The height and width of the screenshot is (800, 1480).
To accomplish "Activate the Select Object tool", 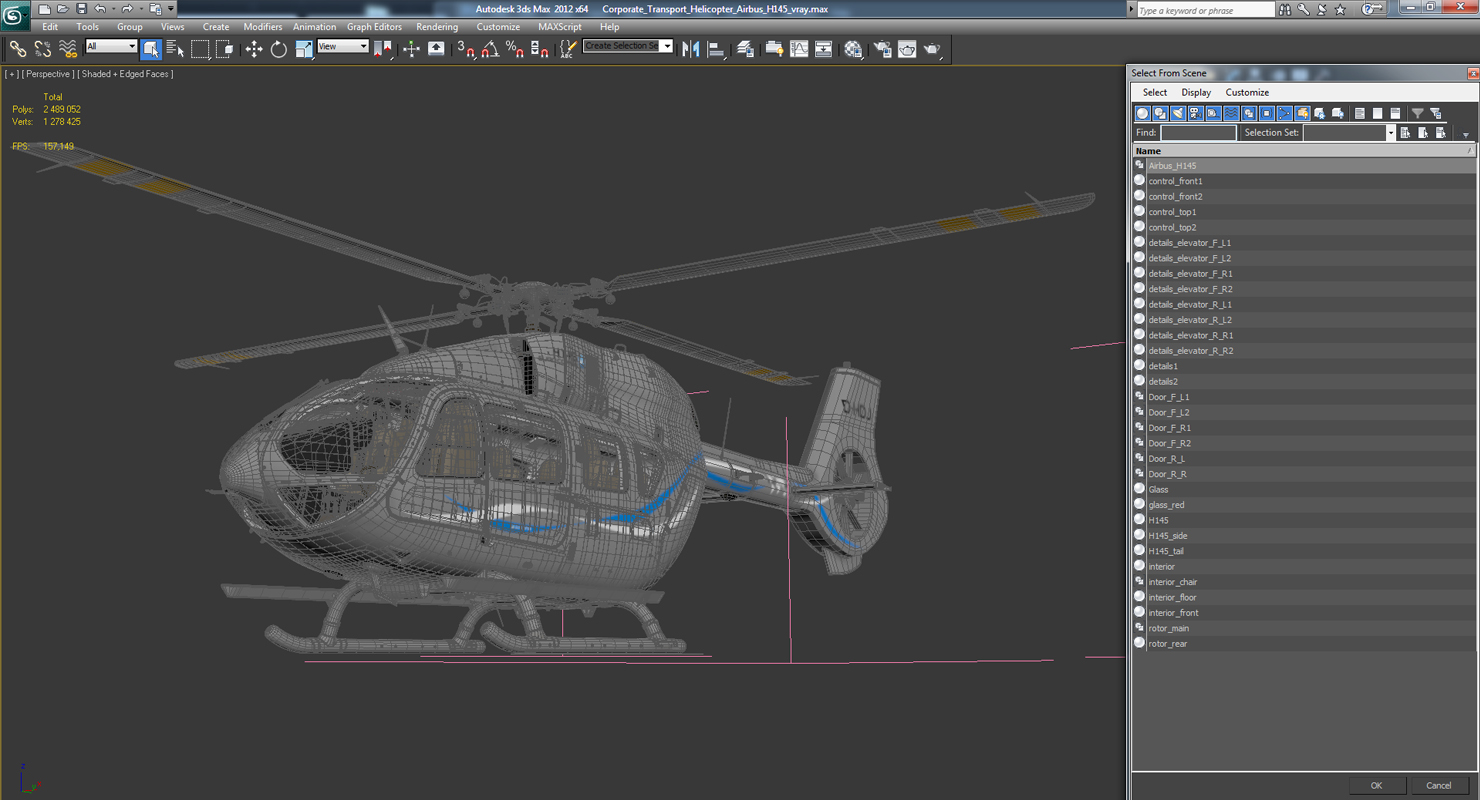I will (x=151, y=48).
